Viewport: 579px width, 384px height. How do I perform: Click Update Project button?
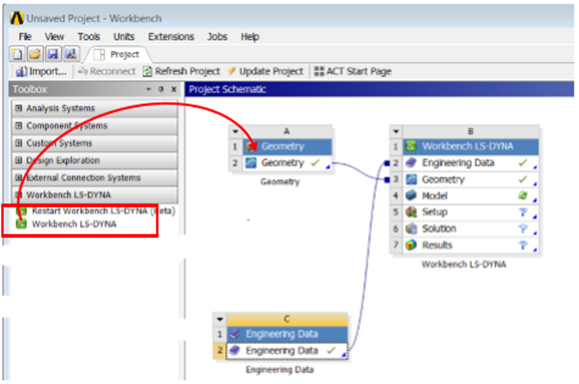click(265, 71)
